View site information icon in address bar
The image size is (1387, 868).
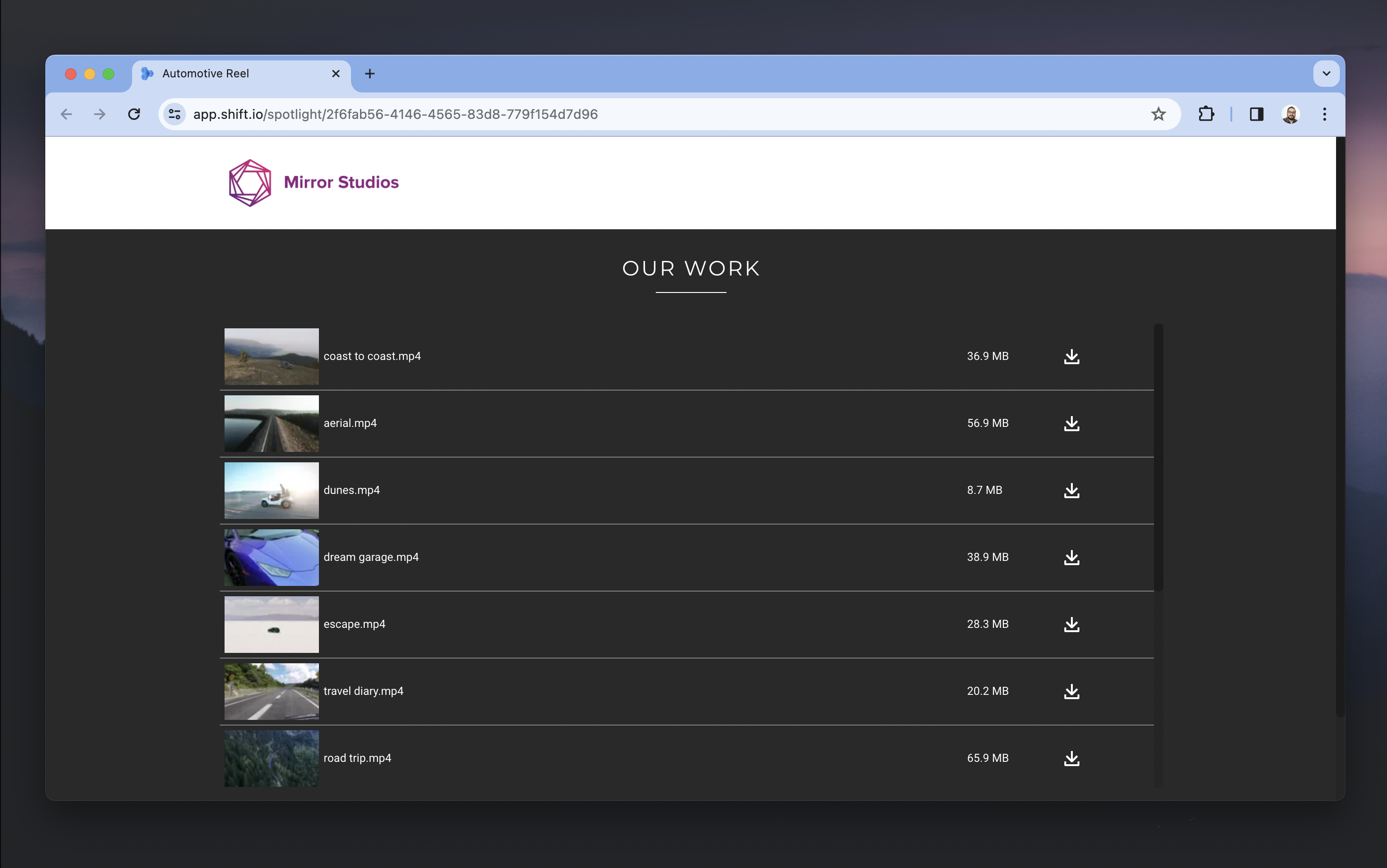pyautogui.click(x=175, y=114)
